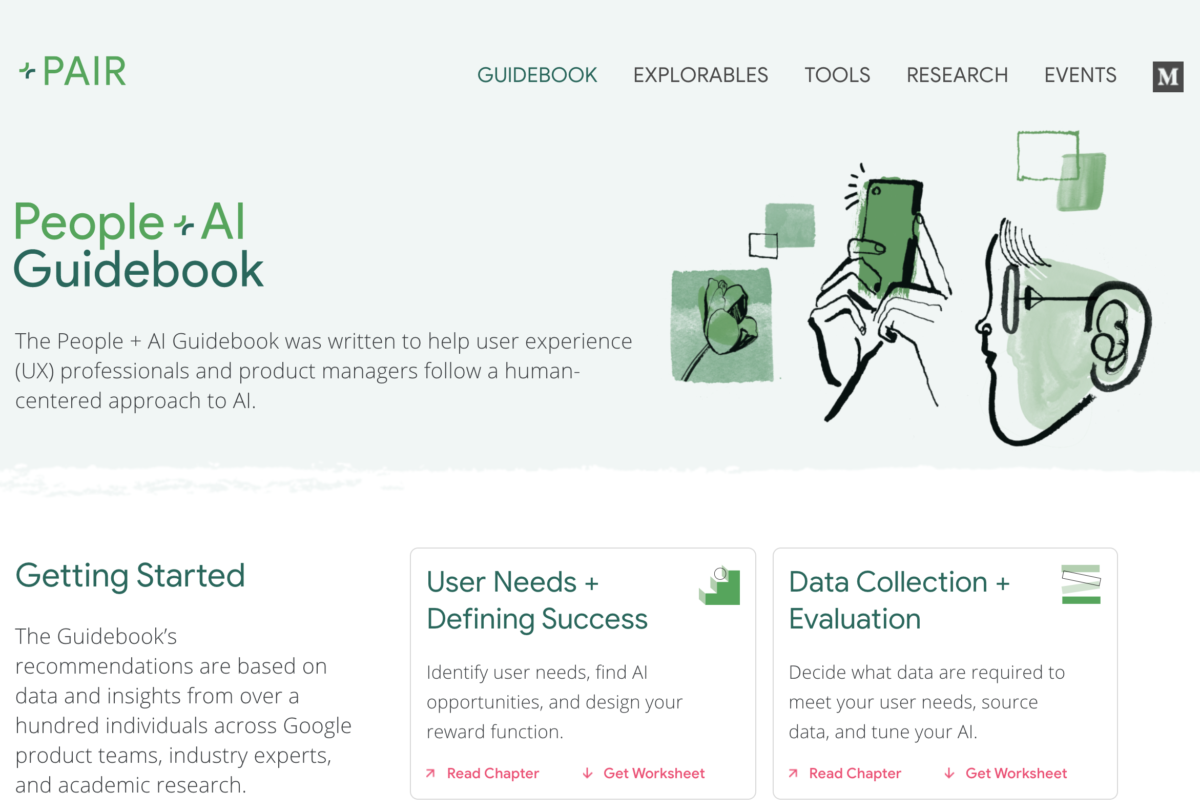Get Worksheet for Data Collection card

(1005, 773)
